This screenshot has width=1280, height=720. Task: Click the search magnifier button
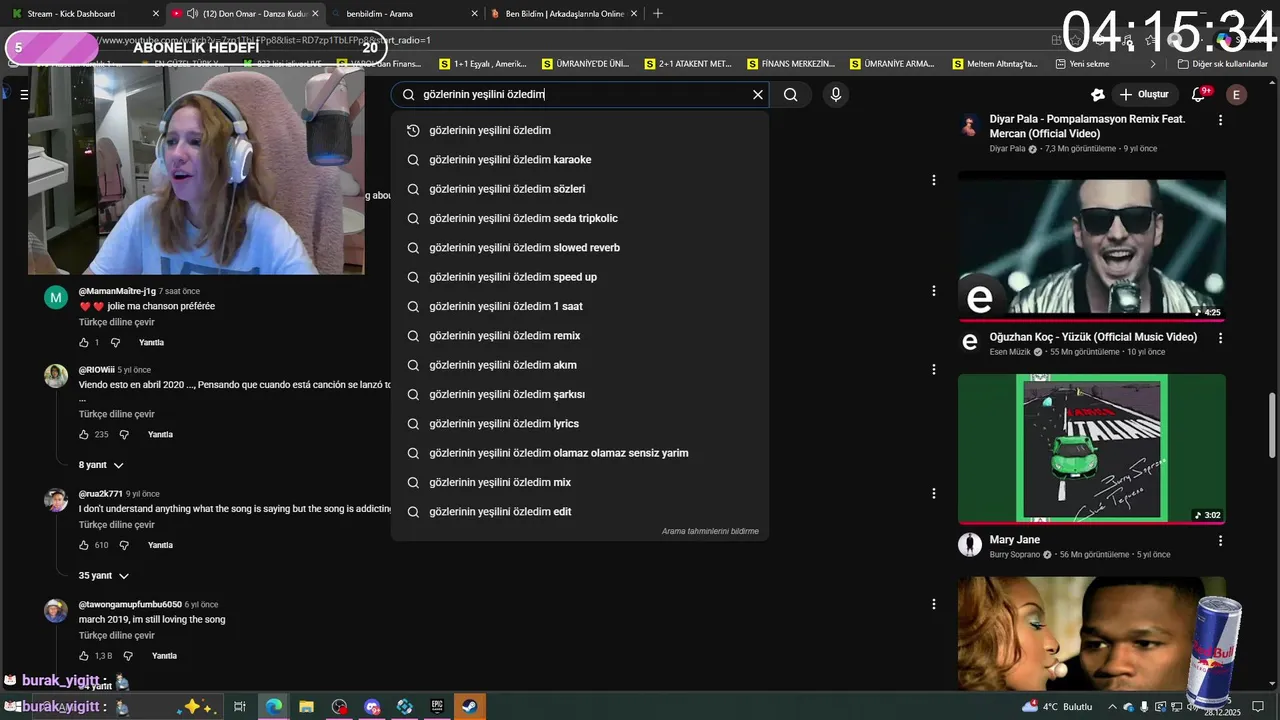click(791, 95)
